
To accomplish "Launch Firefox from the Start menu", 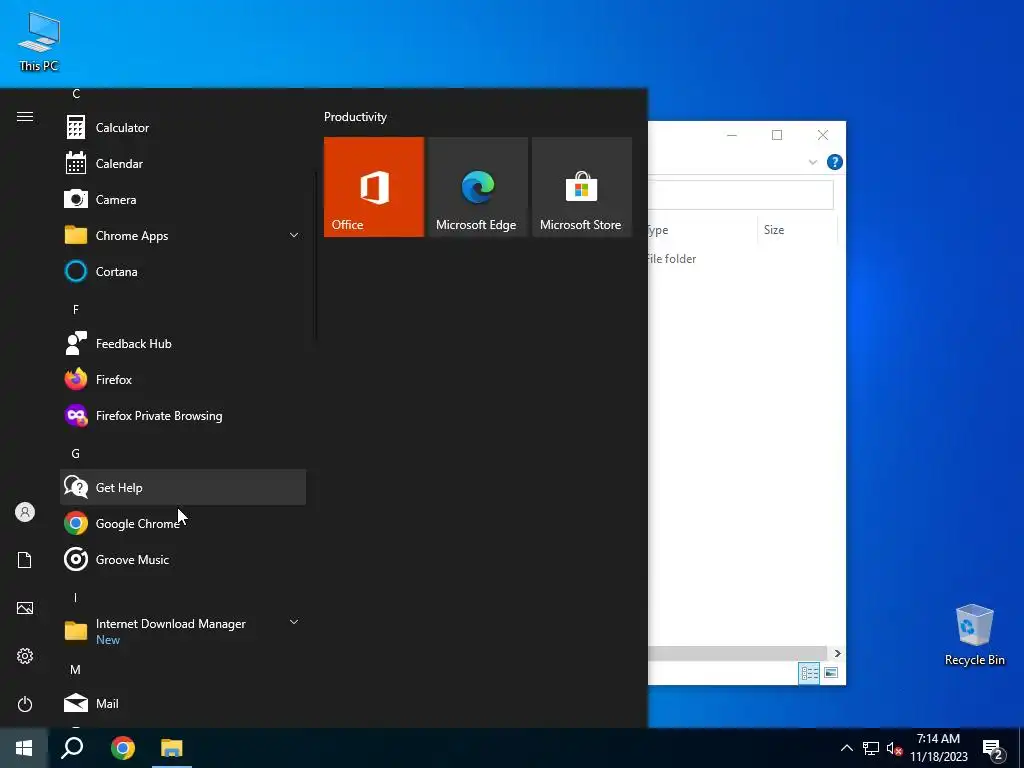I will (183, 379).
